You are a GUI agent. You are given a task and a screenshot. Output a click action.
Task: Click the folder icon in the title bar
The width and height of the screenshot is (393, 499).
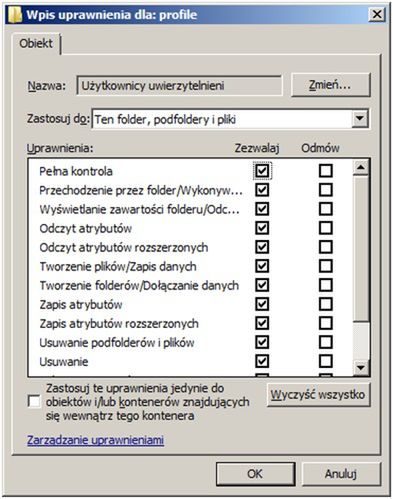[x=15, y=15]
